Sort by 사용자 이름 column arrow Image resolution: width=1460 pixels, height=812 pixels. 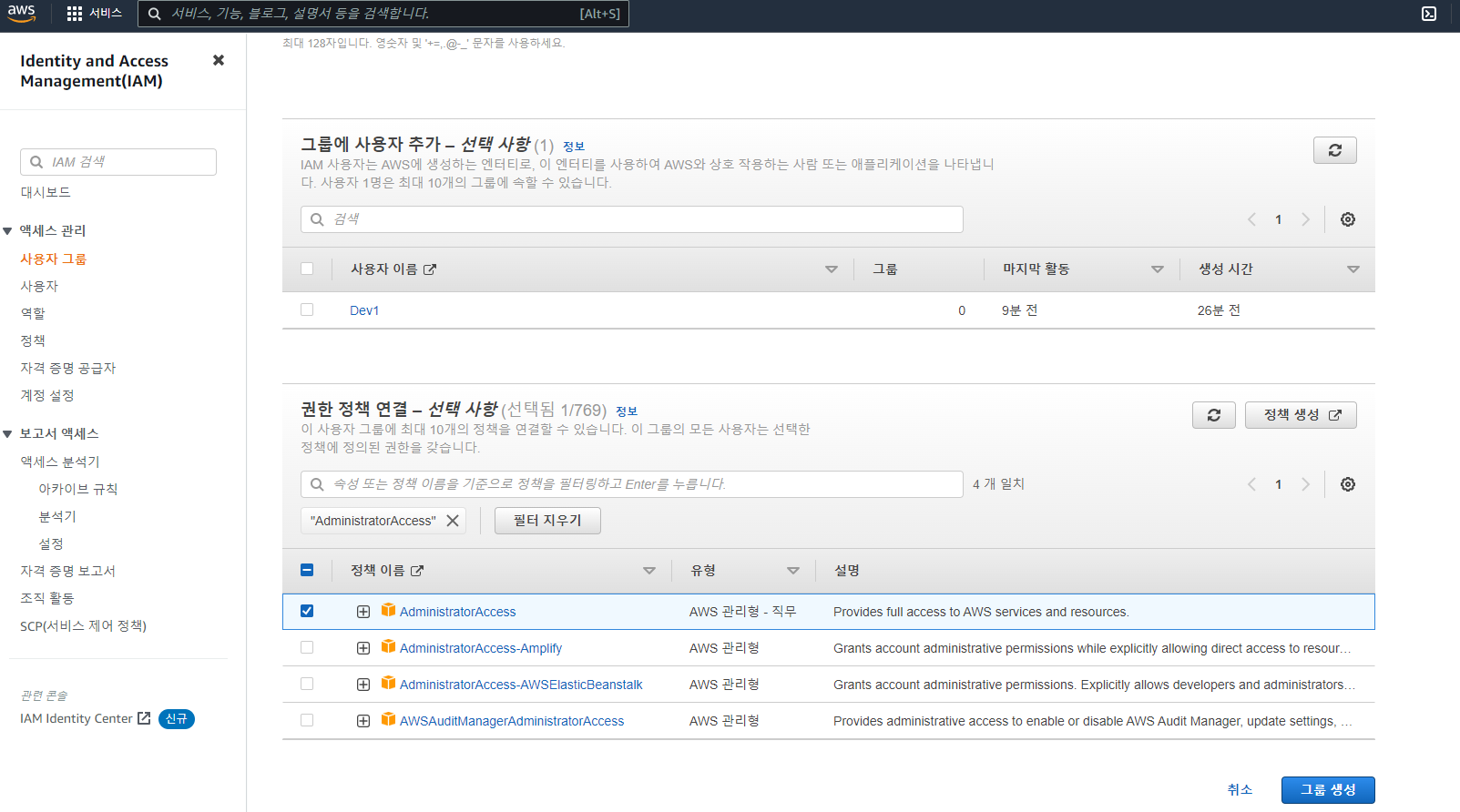832,269
